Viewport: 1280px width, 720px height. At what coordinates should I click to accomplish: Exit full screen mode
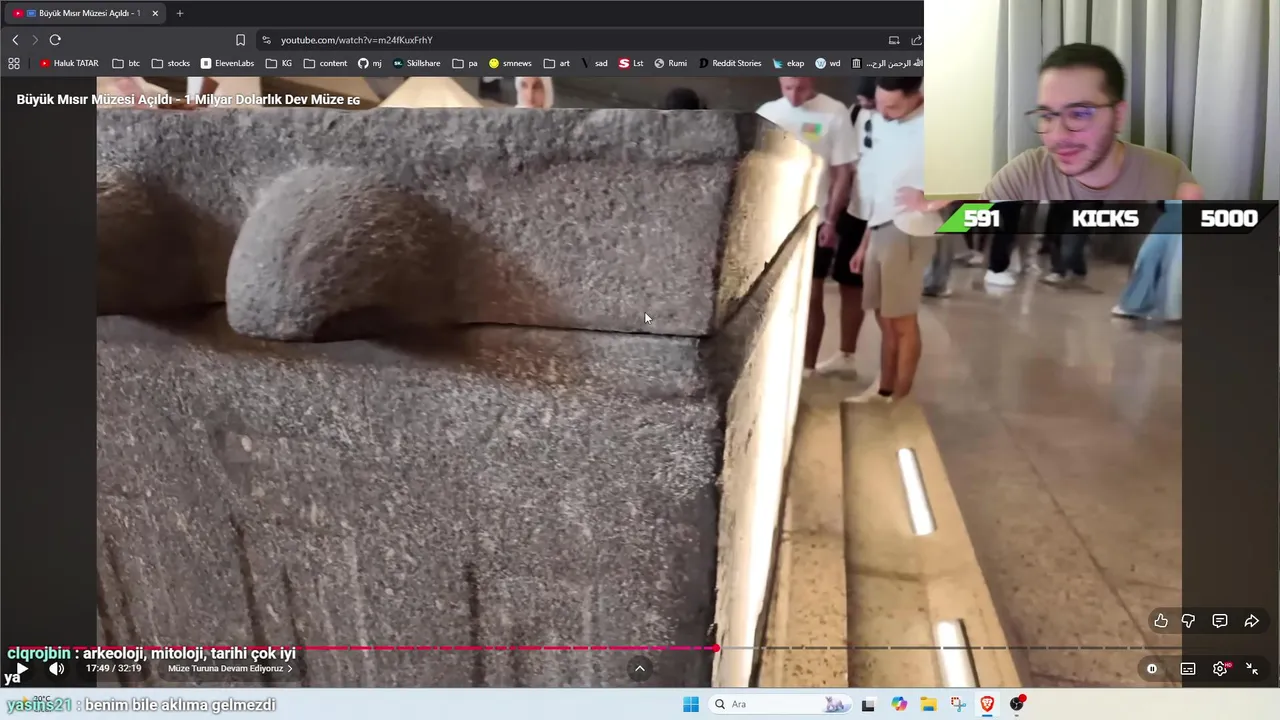click(1251, 669)
